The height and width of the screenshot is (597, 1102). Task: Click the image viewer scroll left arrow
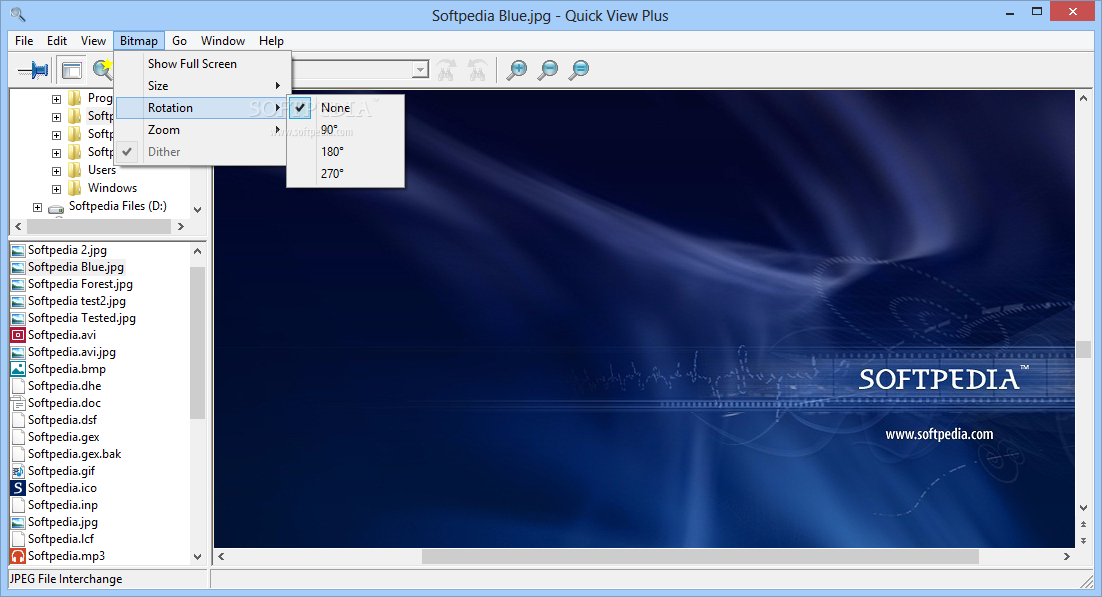[x=221, y=556]
